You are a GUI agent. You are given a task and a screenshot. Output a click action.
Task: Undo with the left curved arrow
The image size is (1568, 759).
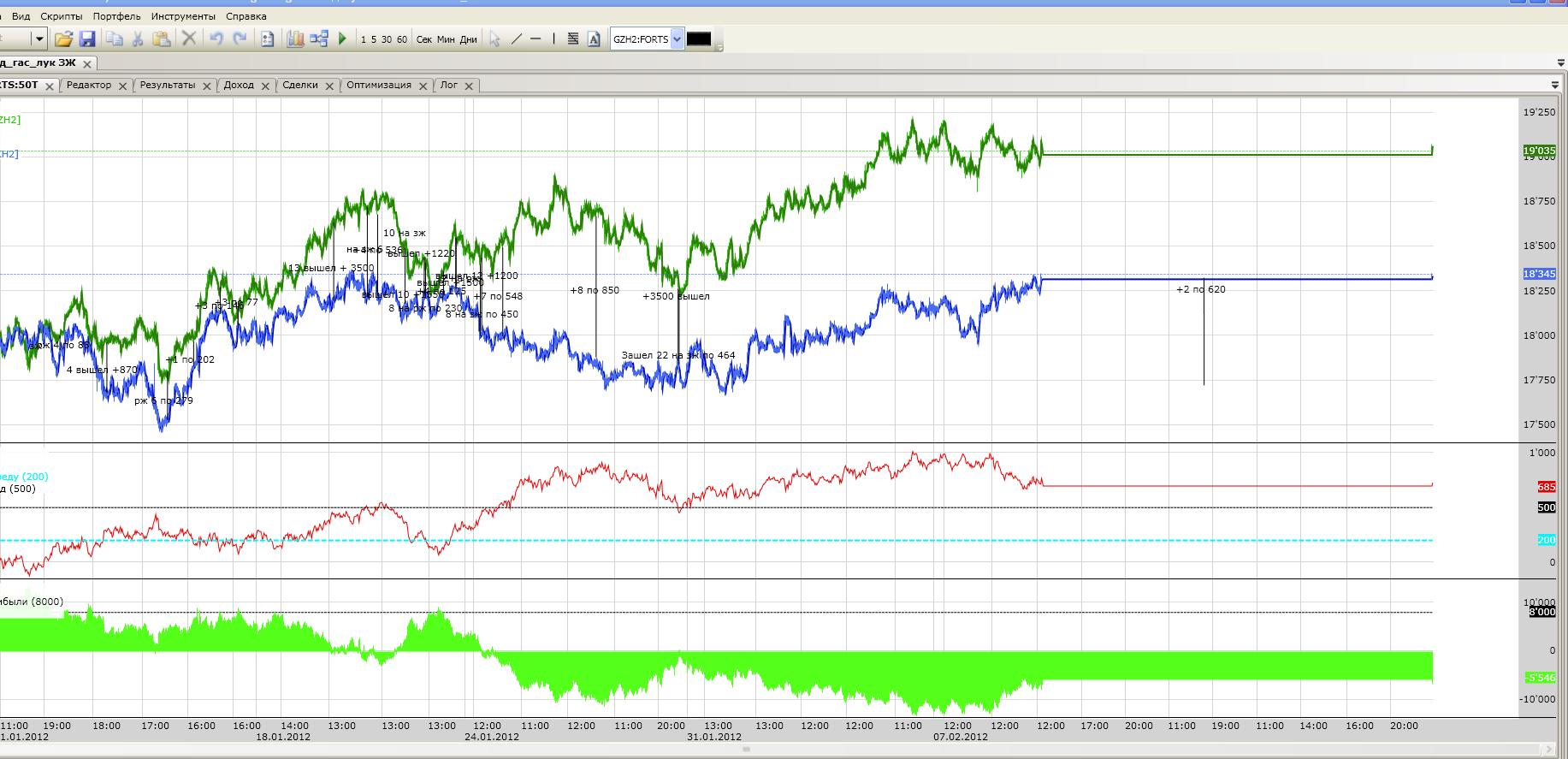[x=216, y=39]
